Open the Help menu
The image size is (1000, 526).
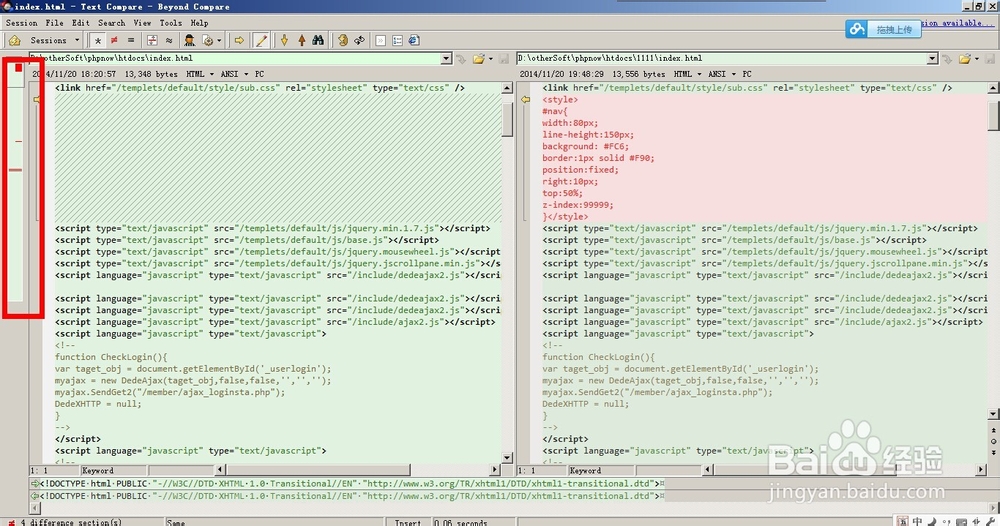200,23
